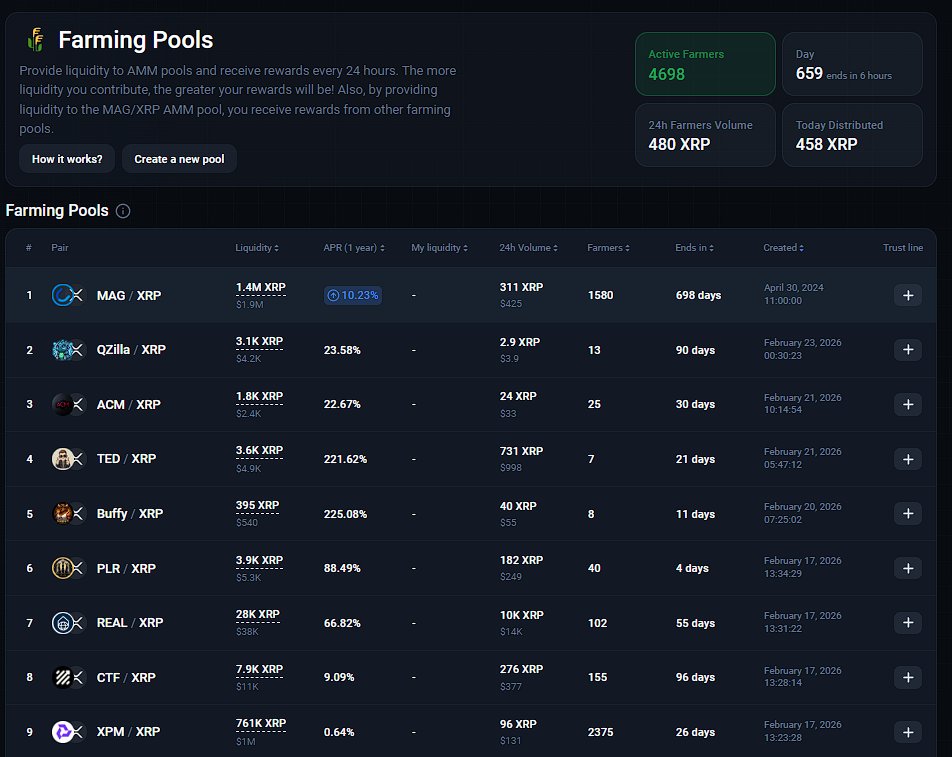Click the 225.08% APR value

(x=345, y=514)
